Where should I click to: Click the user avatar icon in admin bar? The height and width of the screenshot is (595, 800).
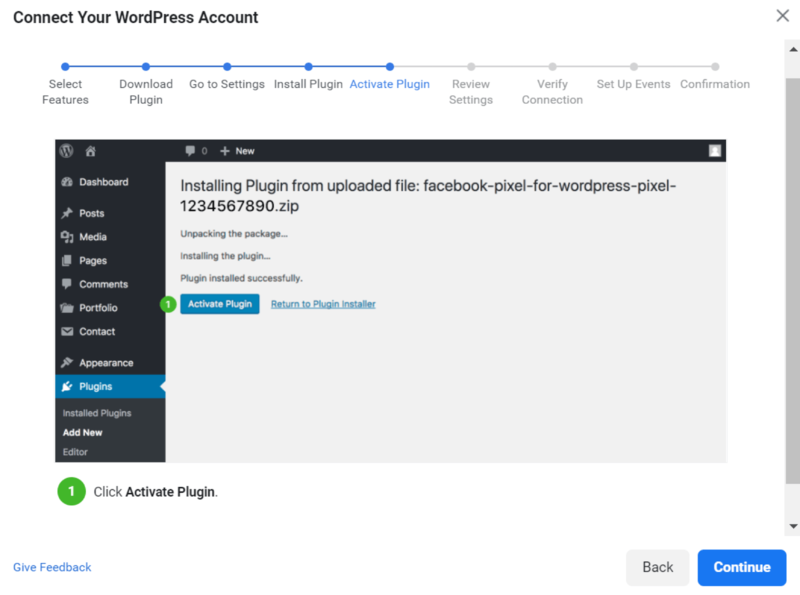[x=715, y=151]
